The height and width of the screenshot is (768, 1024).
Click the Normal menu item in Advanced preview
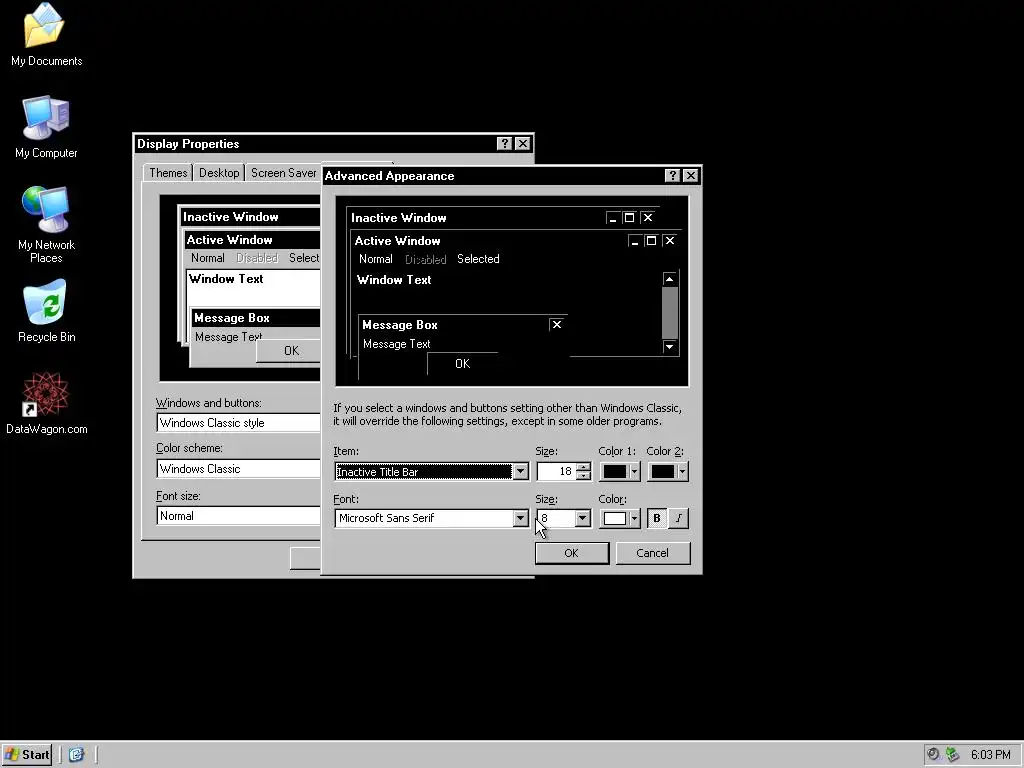pyautogui.click(x=376, y=259)
